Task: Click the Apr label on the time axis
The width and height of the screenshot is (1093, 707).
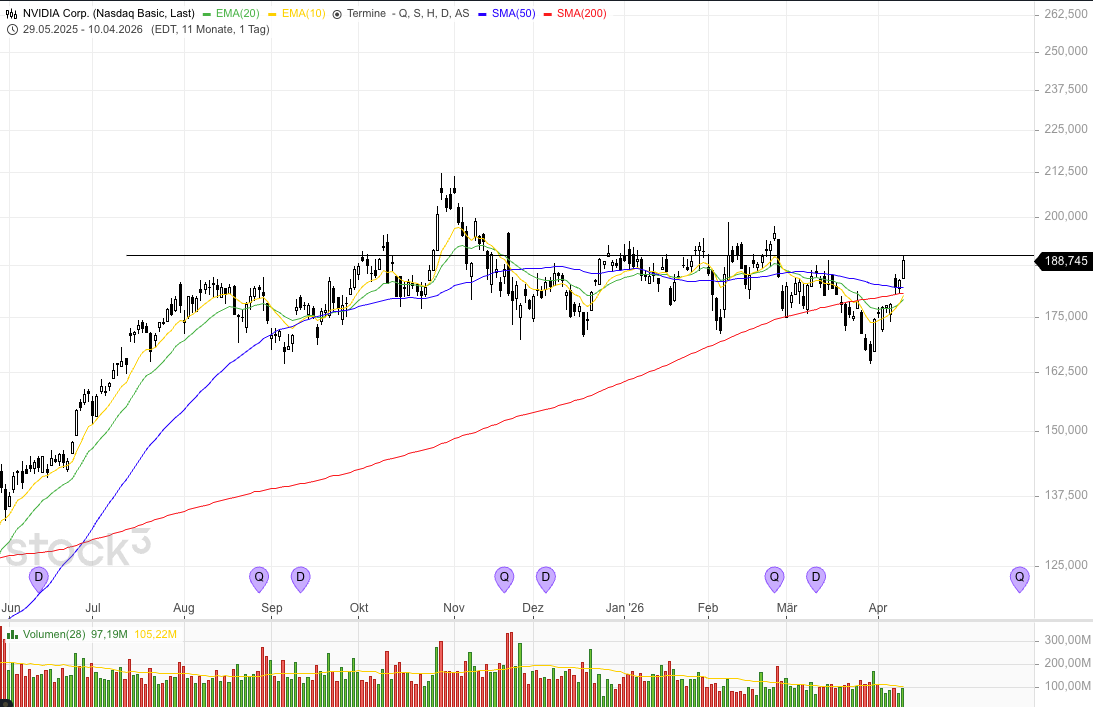Action: pyautogui.click(x=878, y=608)
